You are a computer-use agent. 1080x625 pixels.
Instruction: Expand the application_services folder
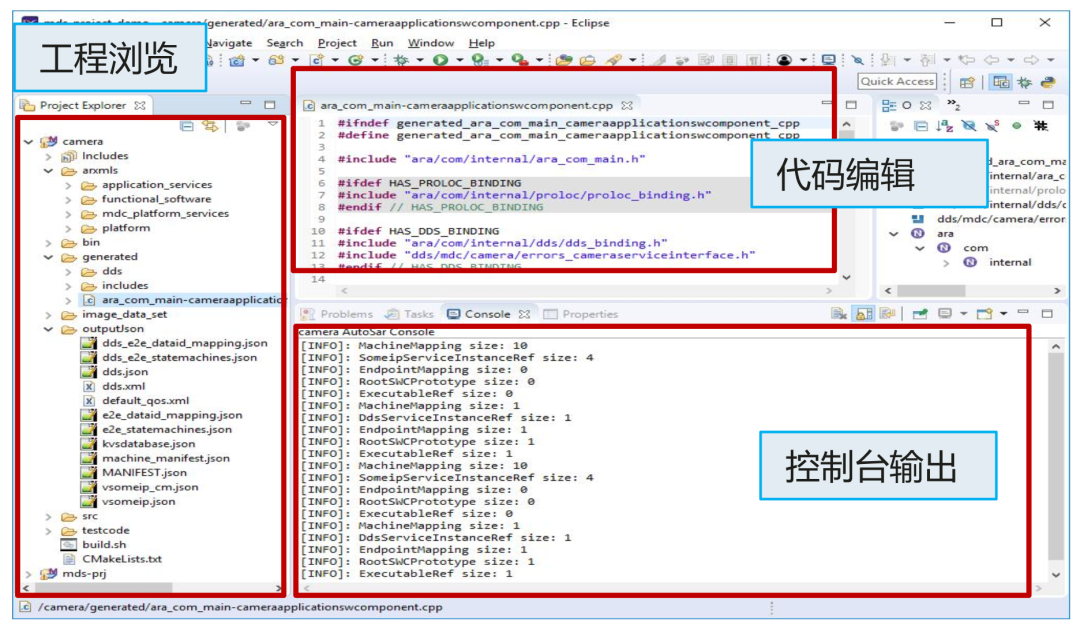point(68,185)
